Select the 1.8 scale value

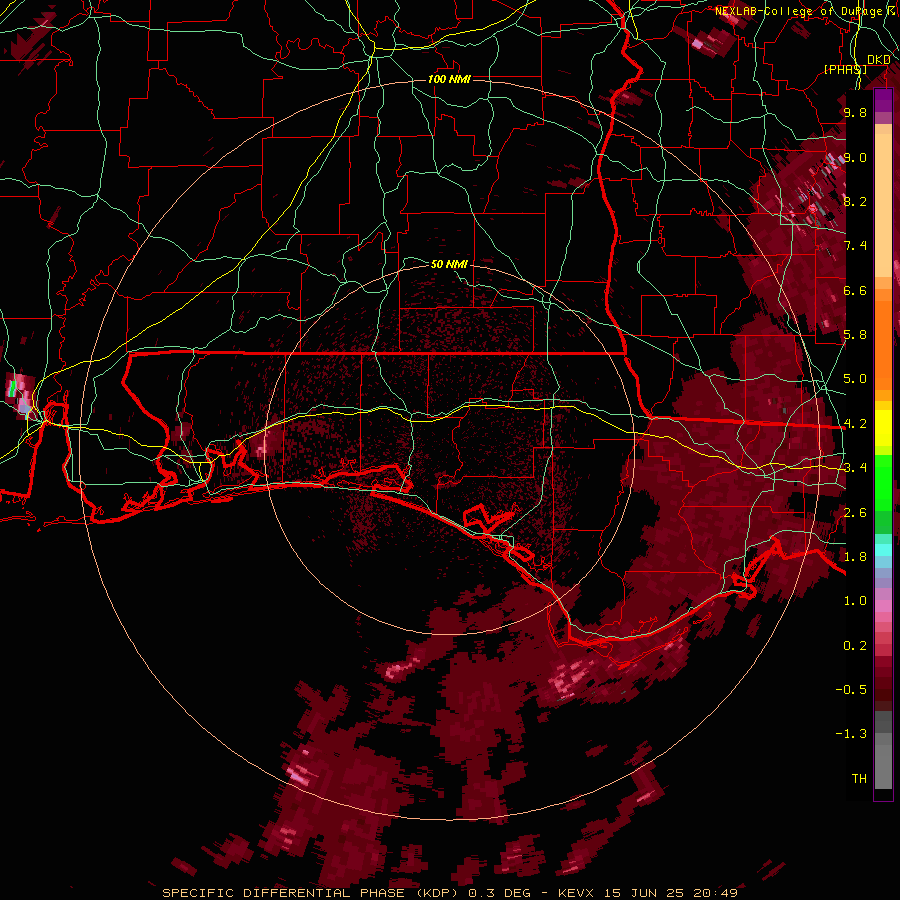(855, 557)
